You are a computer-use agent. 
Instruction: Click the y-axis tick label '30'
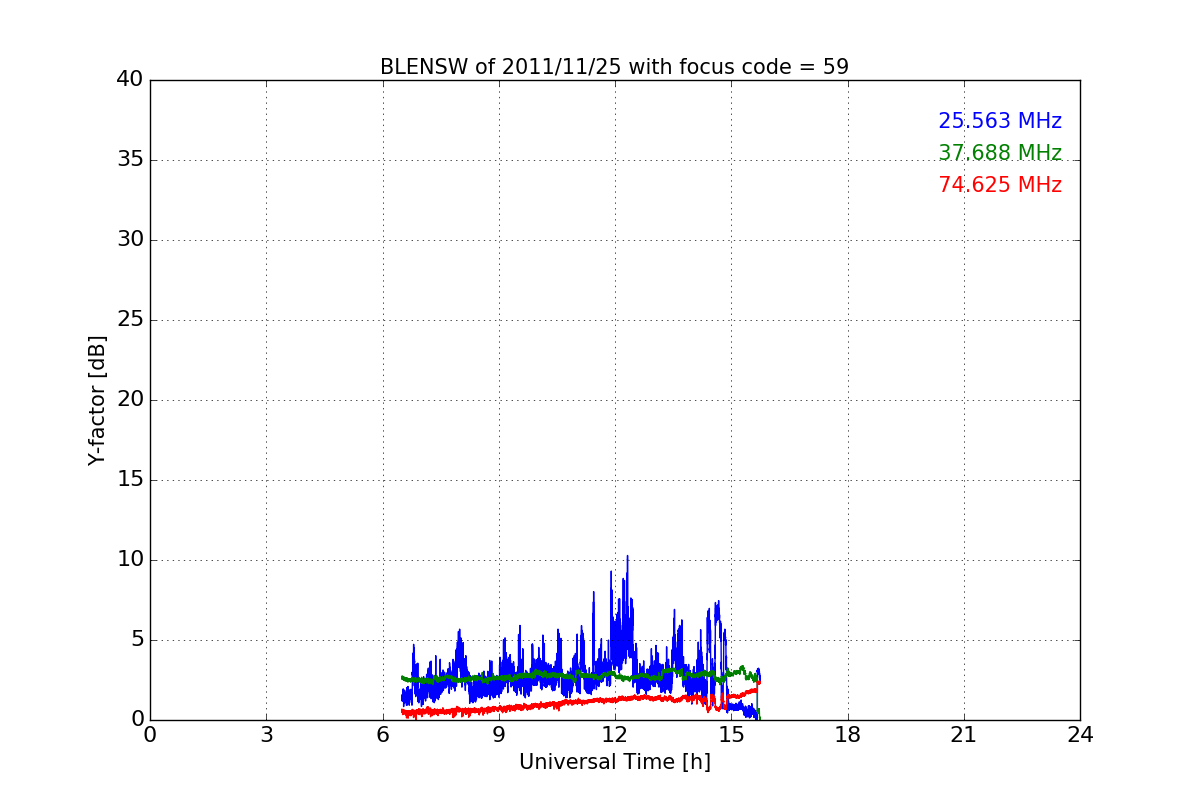[x=130, y=240]
